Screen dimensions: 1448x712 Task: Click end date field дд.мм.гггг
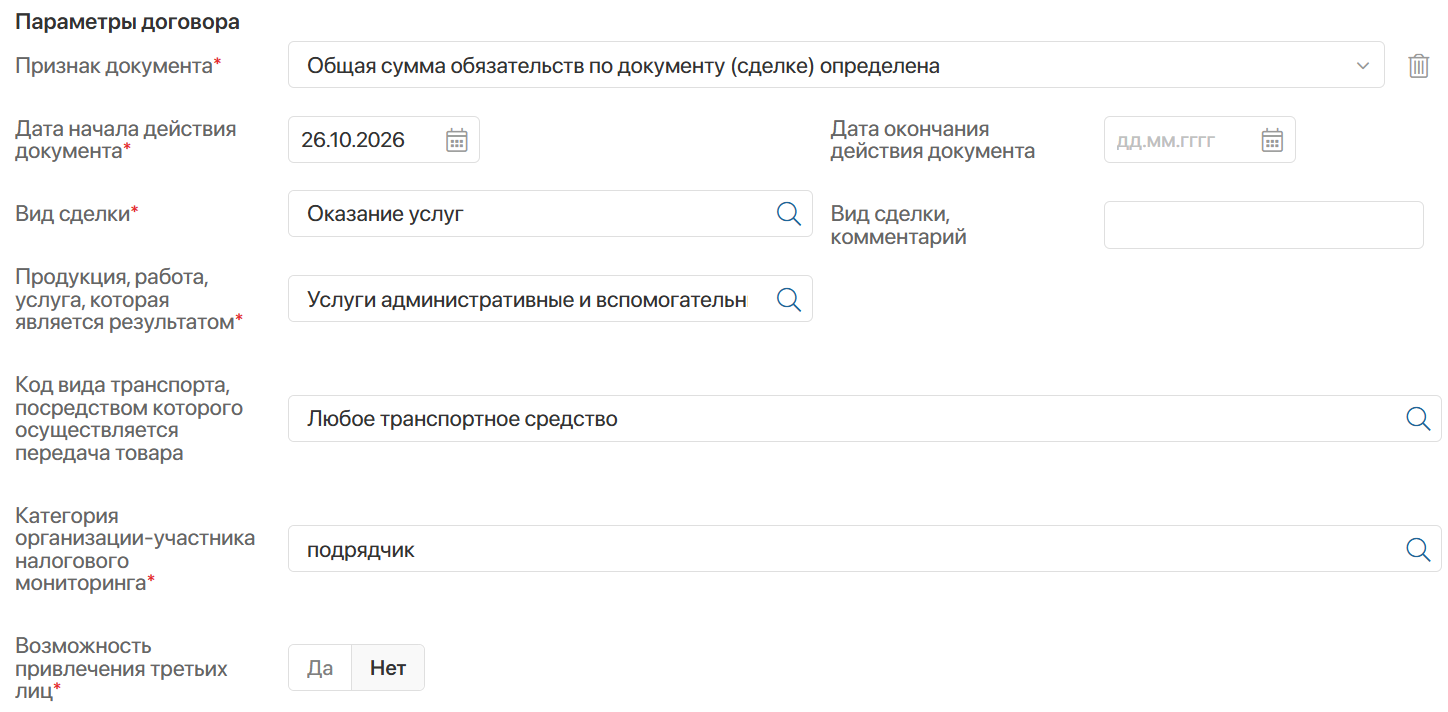(1200, 140)
